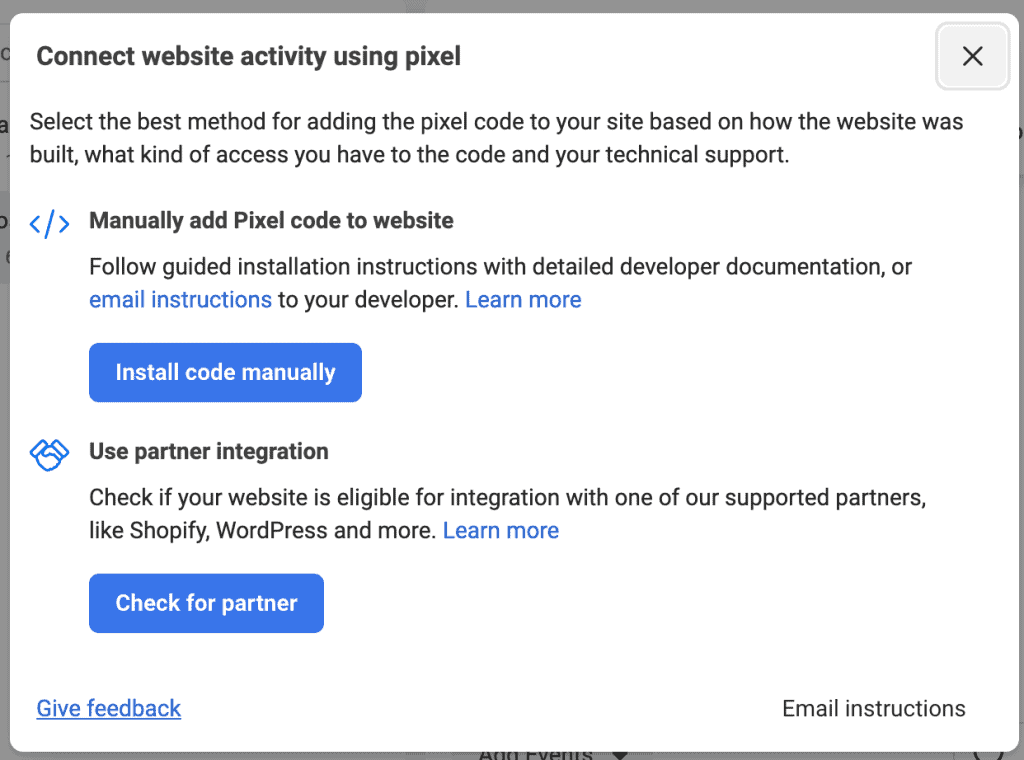Click the Install code manually button

pyautogui.click(x=225, y=371)
